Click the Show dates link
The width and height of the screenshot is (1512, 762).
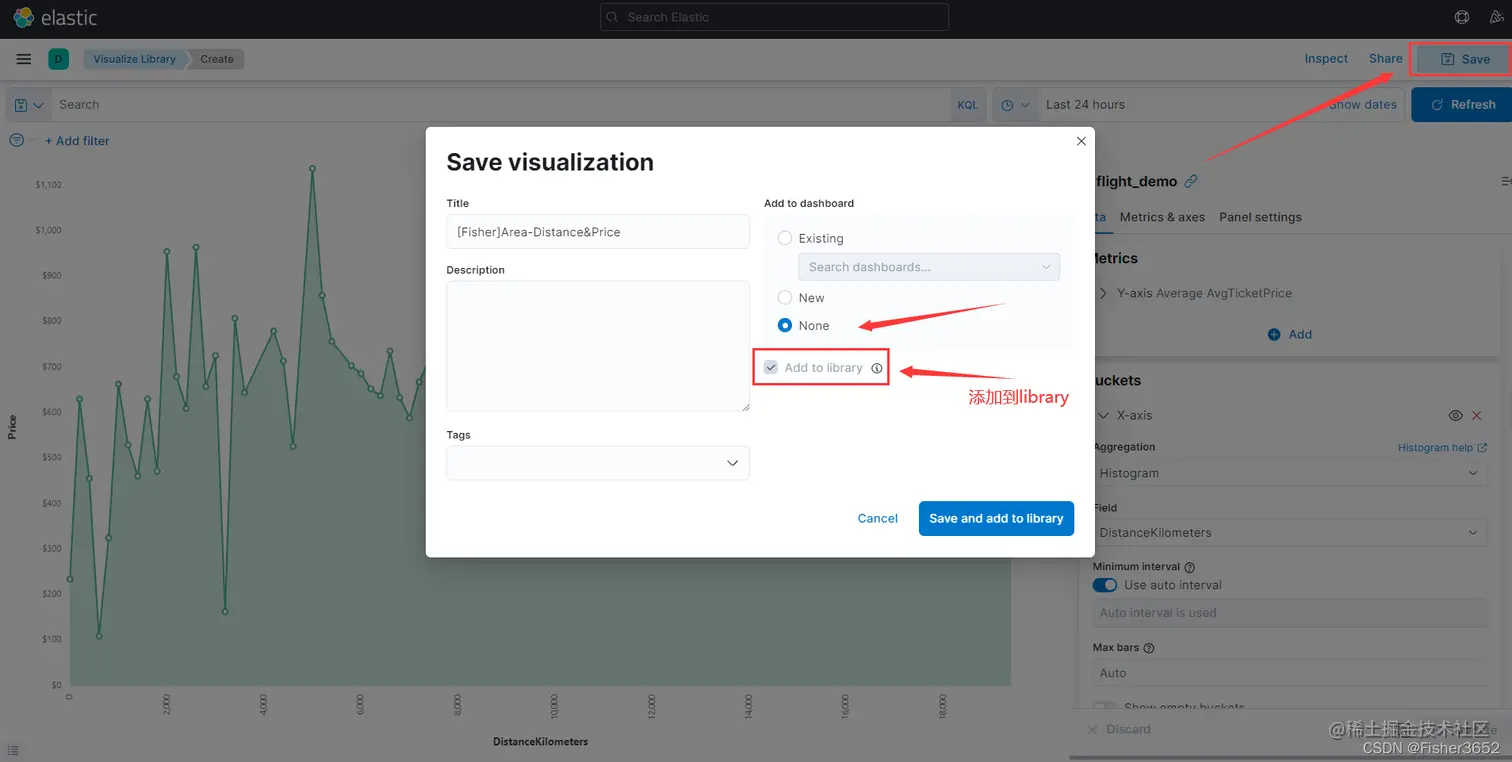pyautogui.click(x=1363, y=104)
